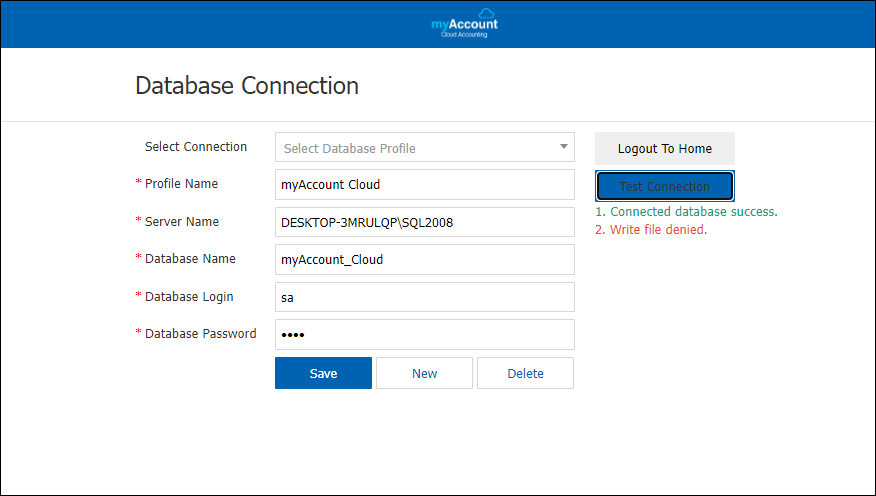Click the Logout To Home button
This screenshot has width=876, height=496.
point(665,149)
